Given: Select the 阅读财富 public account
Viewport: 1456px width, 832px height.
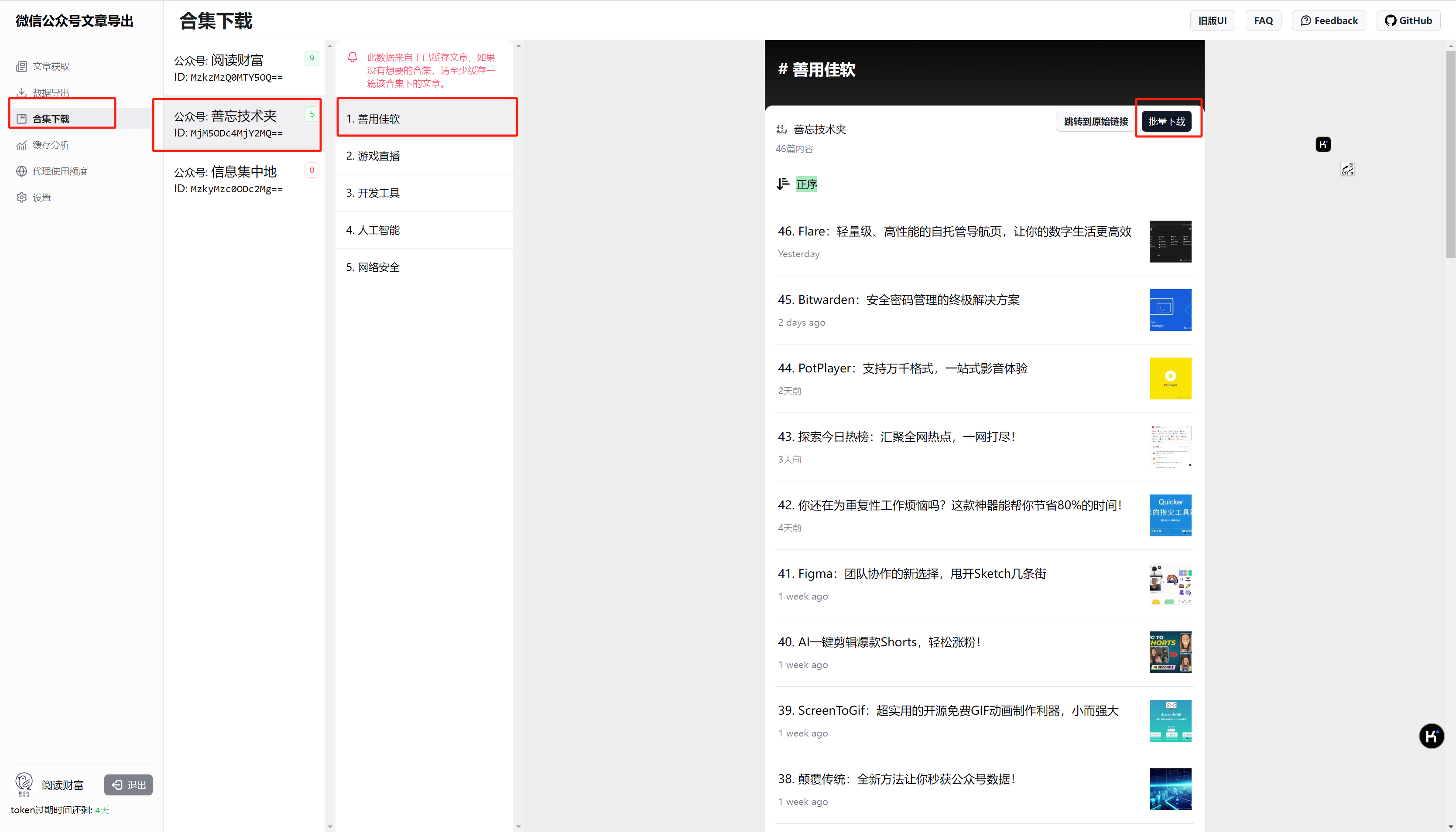Looking at the screenshot, I should 244,68.
